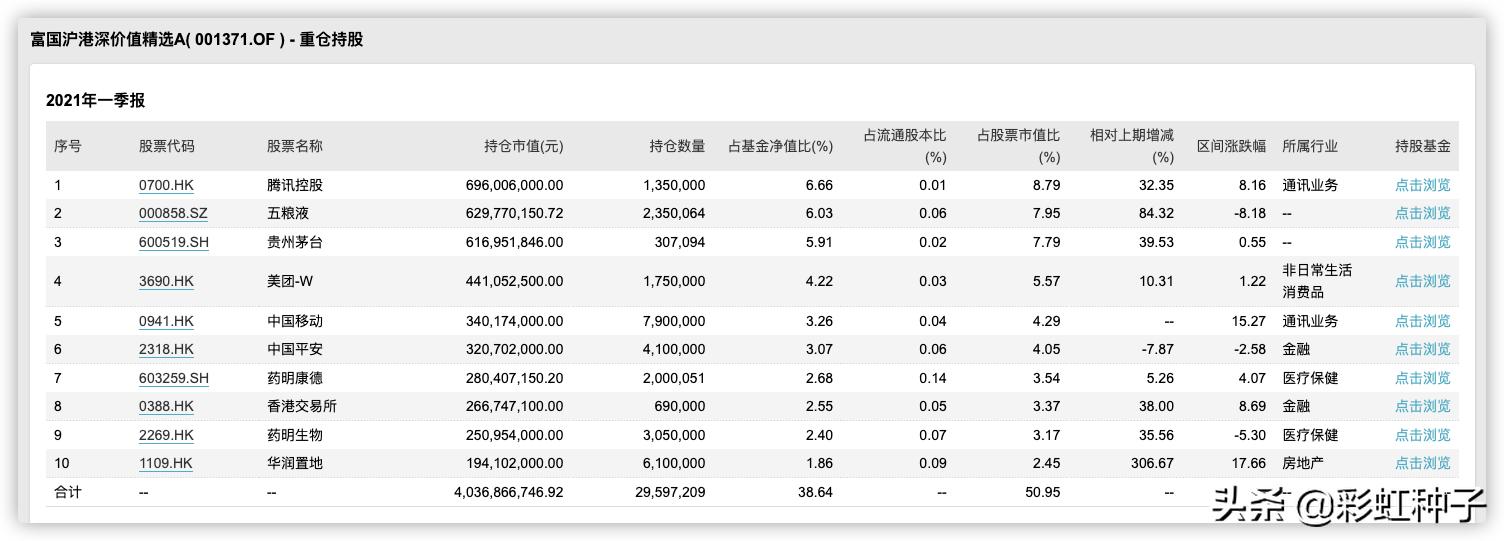Click holding value 616,951,846.00
This screenshot has height=541, width=1504.
514,242
